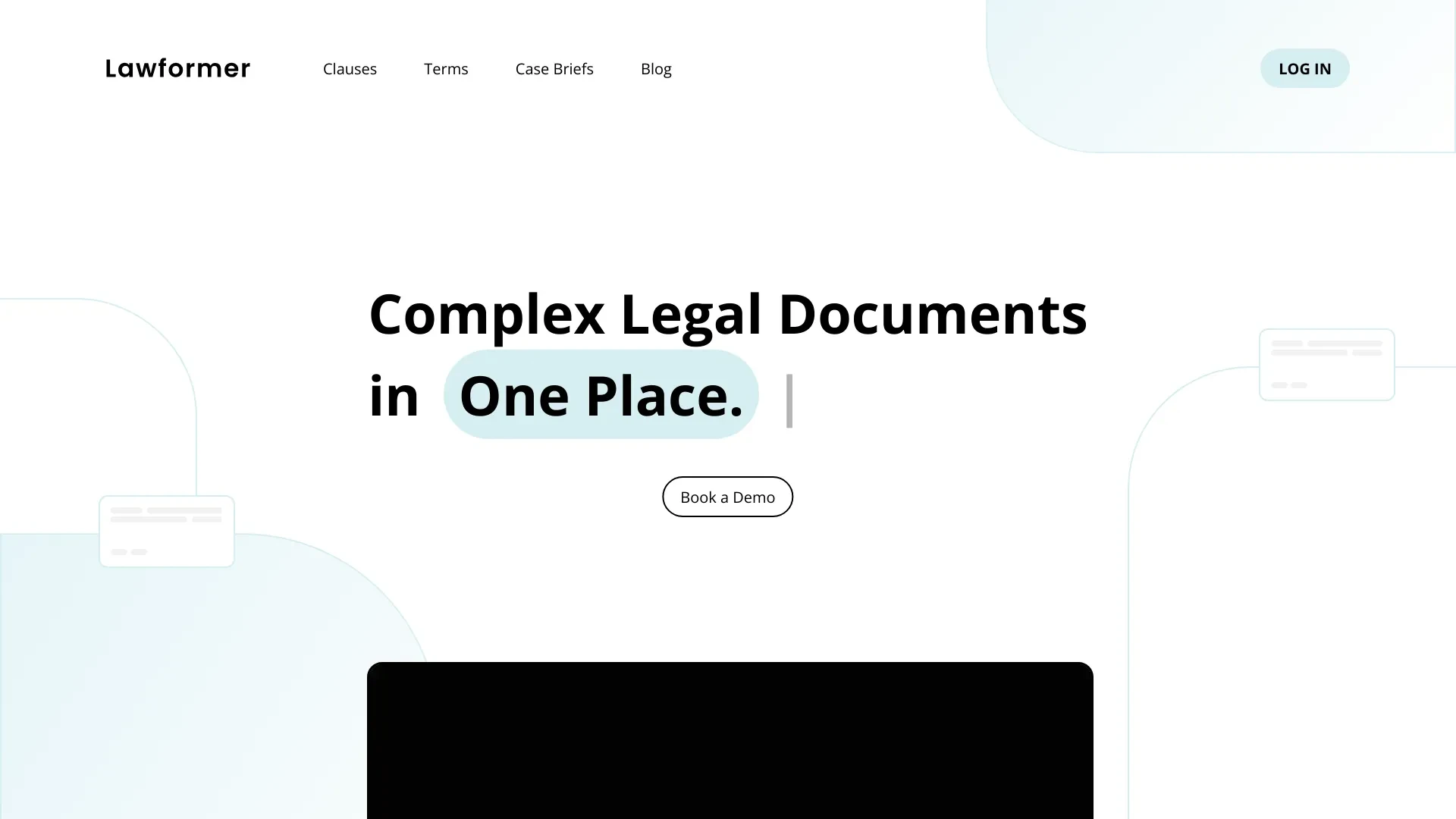This screenshot has height=819, width=1456.
Task: Expand the Clauses menu dropdown
Action: pyautogui.click(x=350, y=68)
